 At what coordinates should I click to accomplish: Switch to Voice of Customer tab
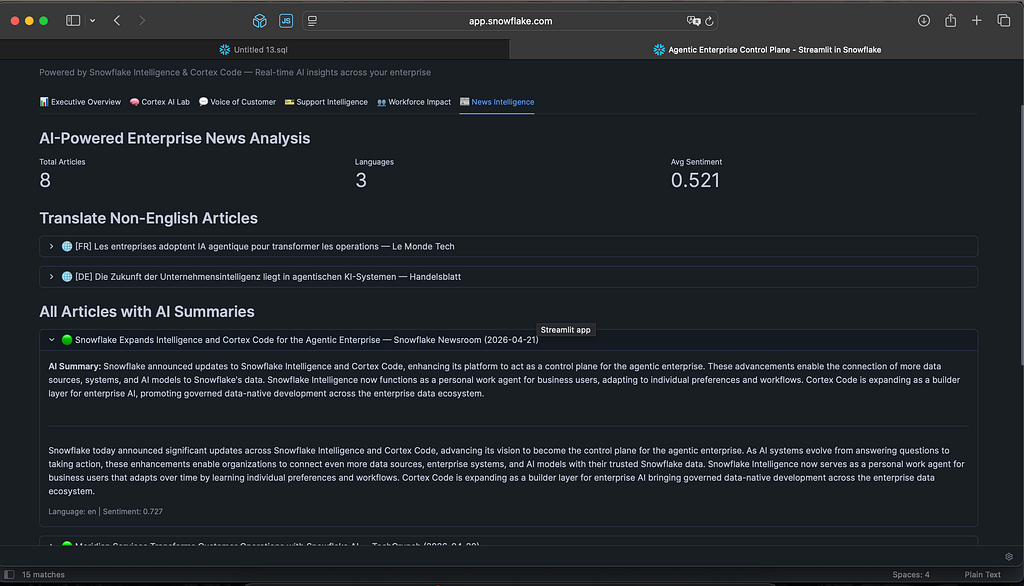click(237, 102)
